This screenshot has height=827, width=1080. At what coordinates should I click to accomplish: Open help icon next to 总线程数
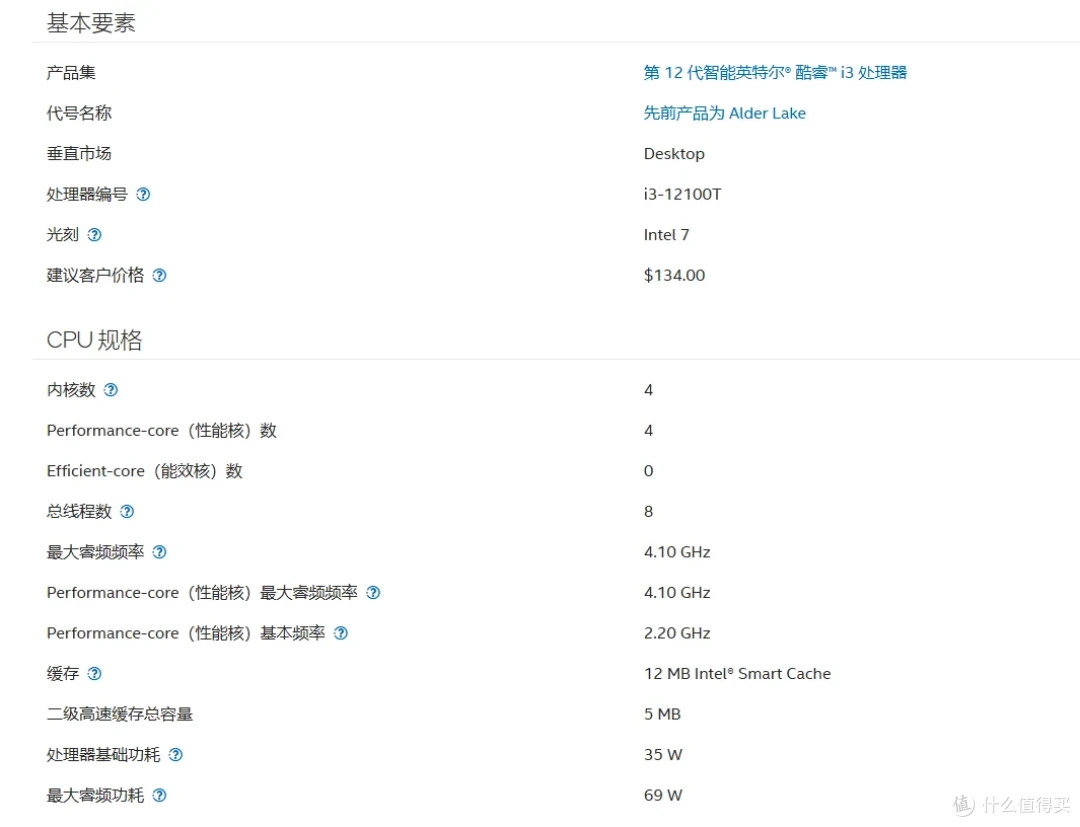(x=127, y=512)
